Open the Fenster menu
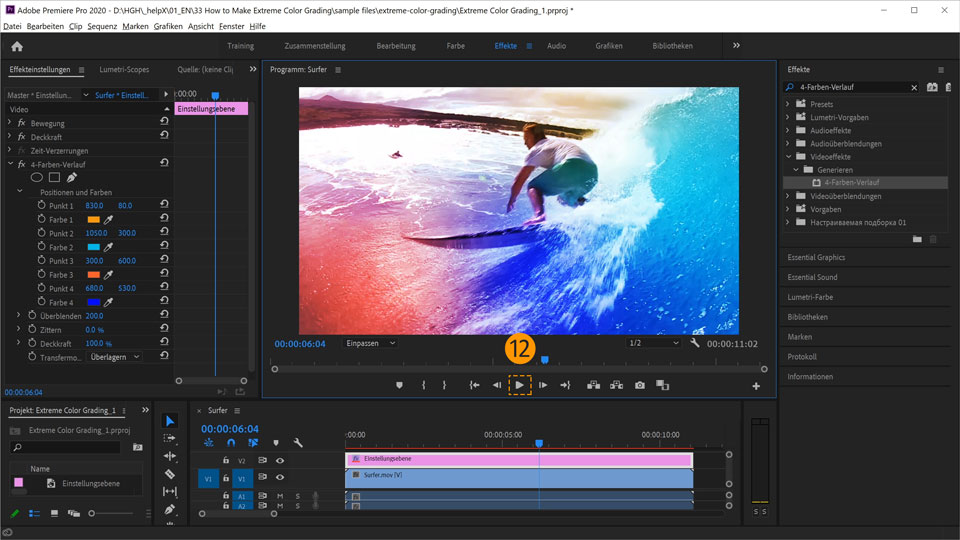The height and width of the screenshot is (540, 960). (231, 26)
